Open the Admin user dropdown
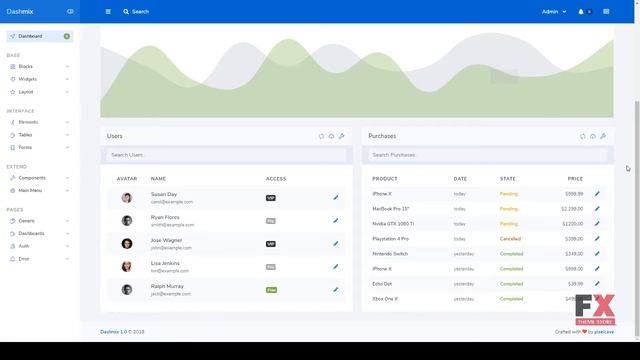 [554, 11]
